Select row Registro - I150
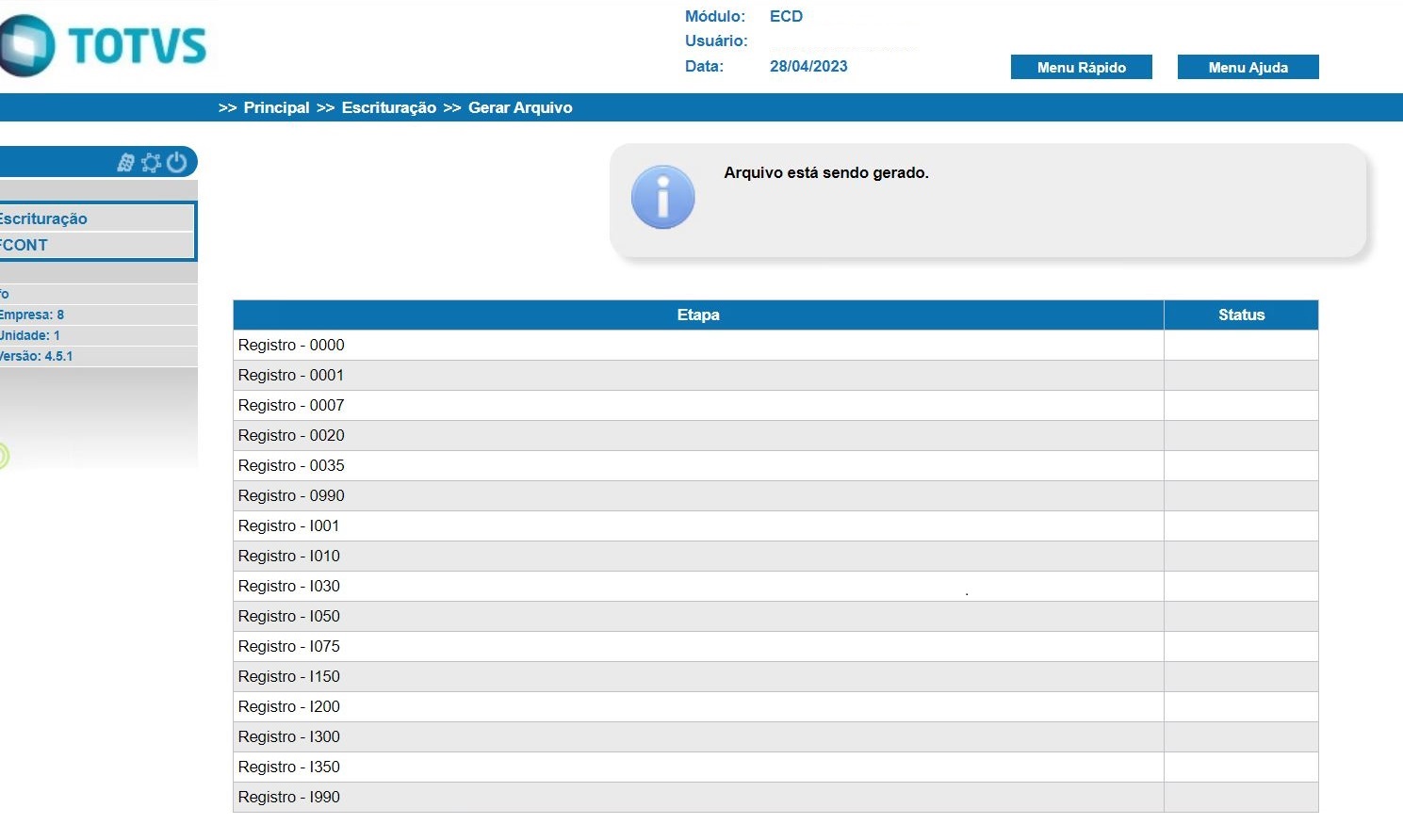 tap(775, 676)
